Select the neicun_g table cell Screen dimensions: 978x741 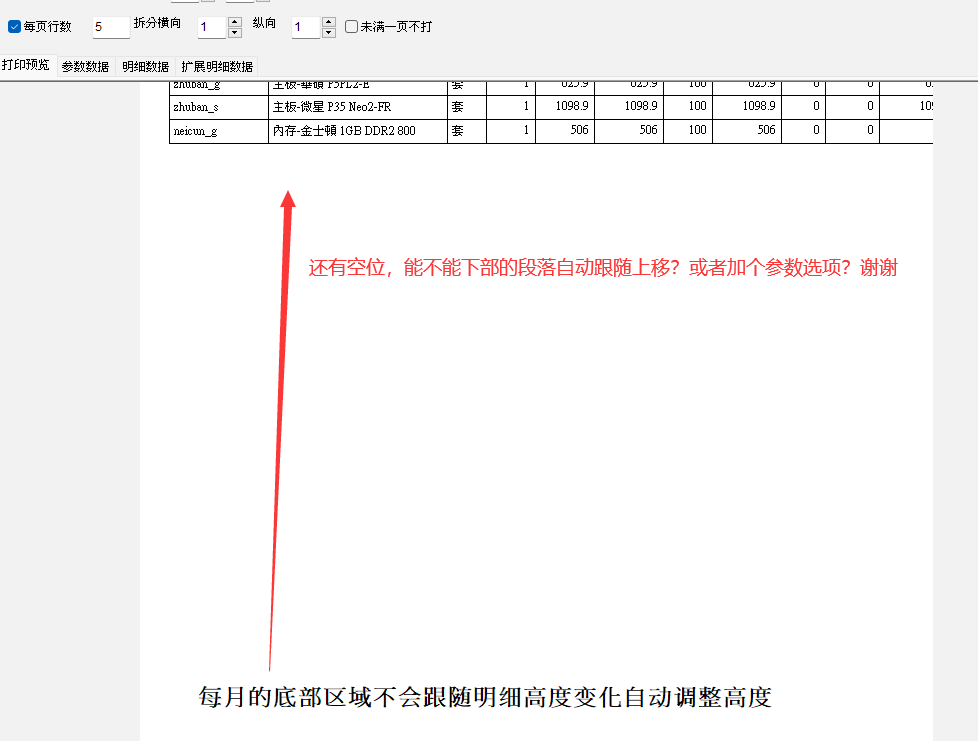point(218,131)
